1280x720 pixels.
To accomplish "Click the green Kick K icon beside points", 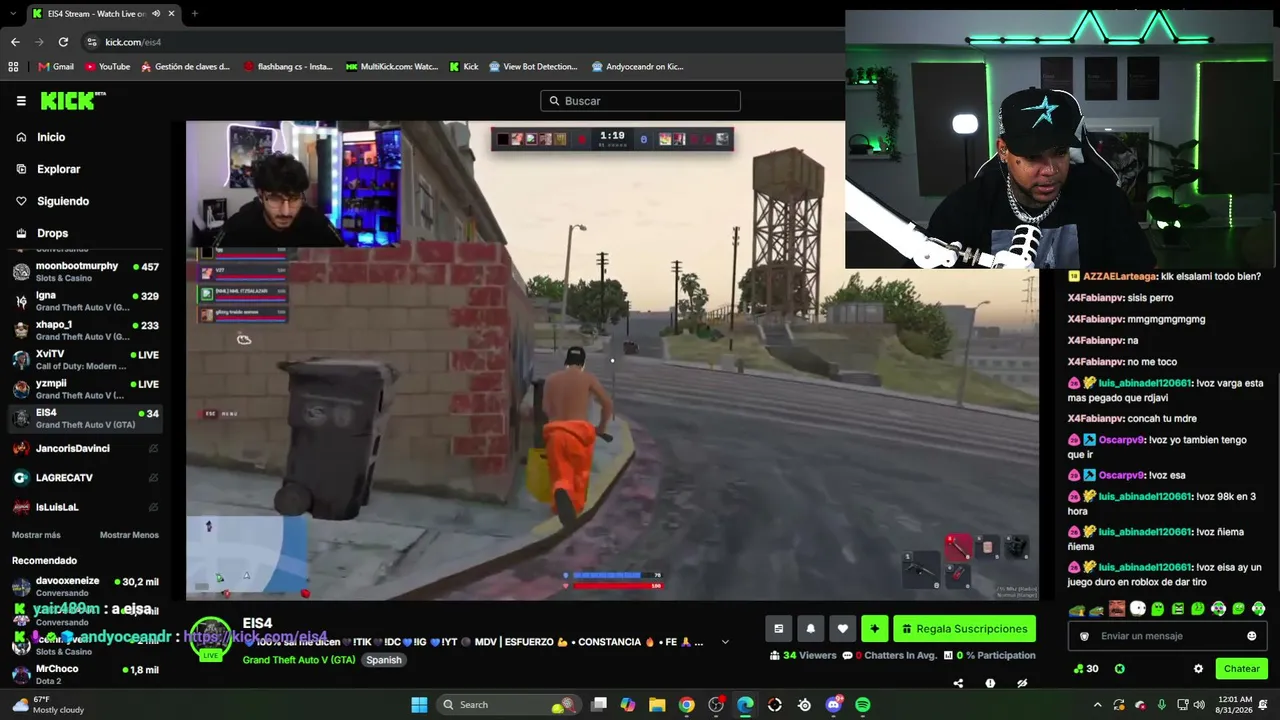I will [x=1120, y=669].
